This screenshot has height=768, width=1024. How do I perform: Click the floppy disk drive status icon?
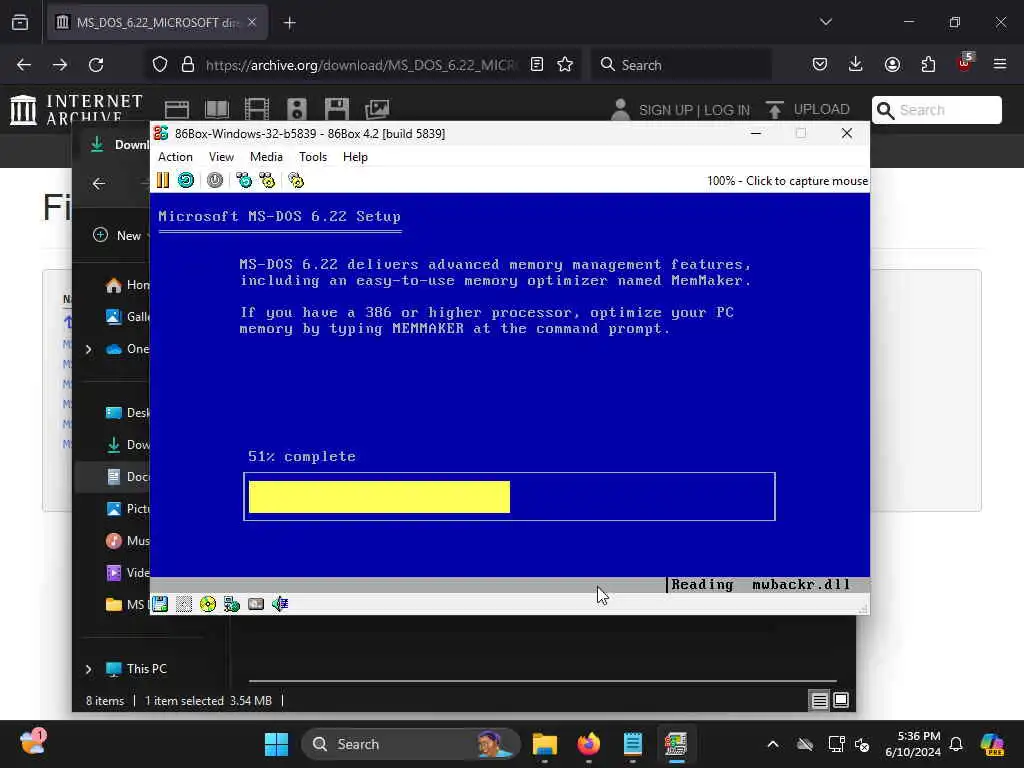(x=160, y=604)
